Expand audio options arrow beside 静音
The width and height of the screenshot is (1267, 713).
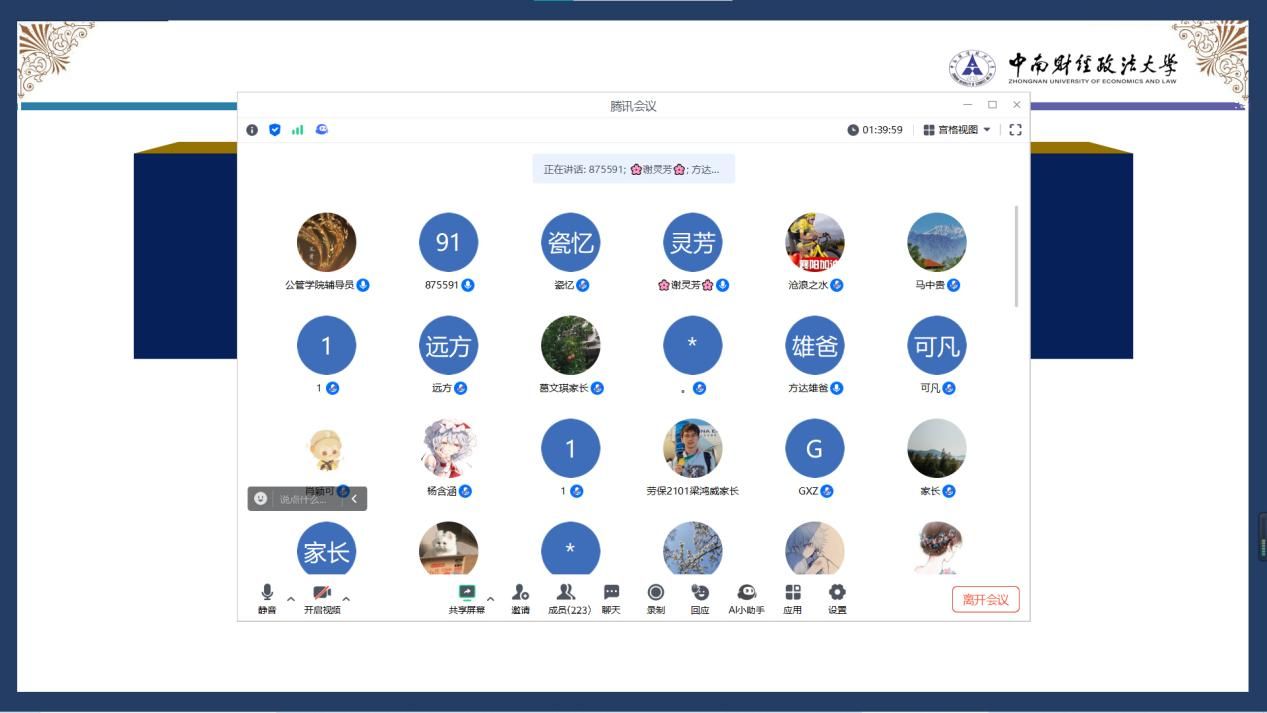click(x=291, y=599)
